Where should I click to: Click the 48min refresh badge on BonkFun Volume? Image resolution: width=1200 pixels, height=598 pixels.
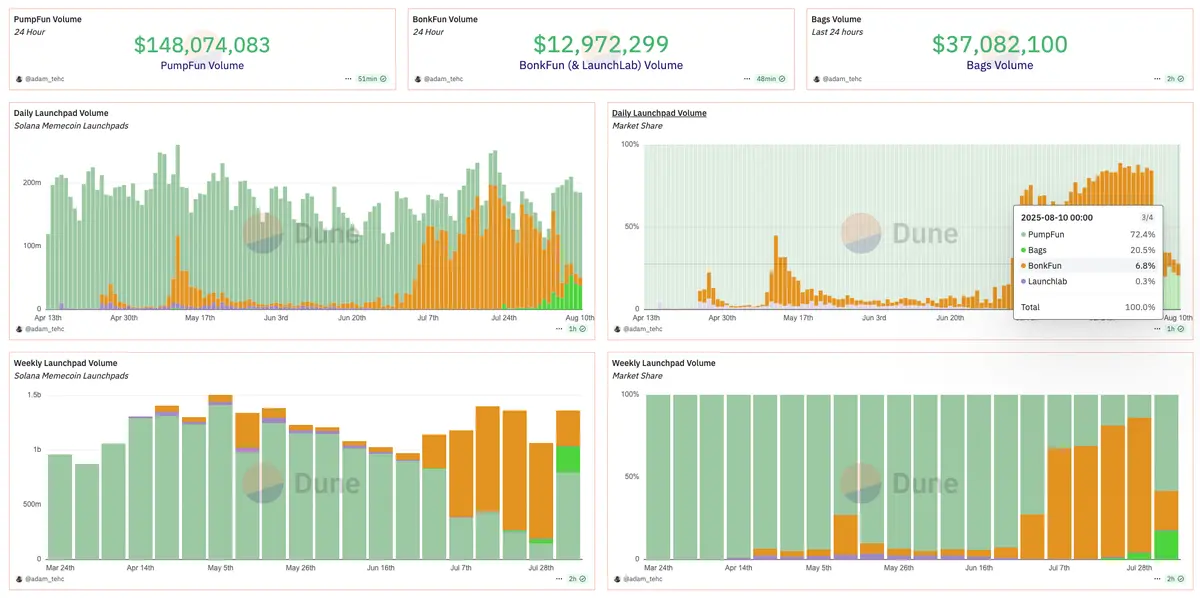click(770, 78)
